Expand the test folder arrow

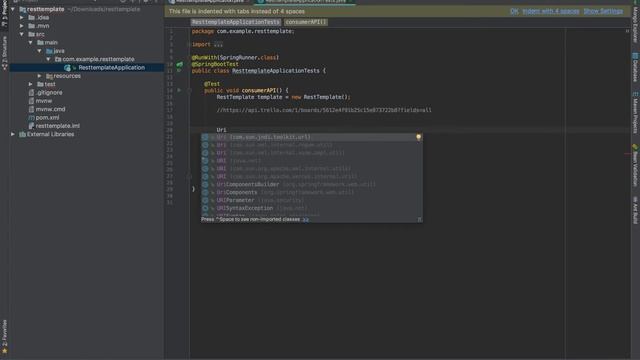click(x=31, y=84)
